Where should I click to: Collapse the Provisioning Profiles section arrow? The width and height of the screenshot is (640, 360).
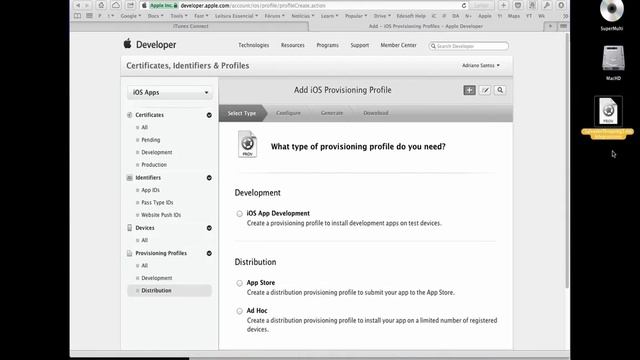209,253
